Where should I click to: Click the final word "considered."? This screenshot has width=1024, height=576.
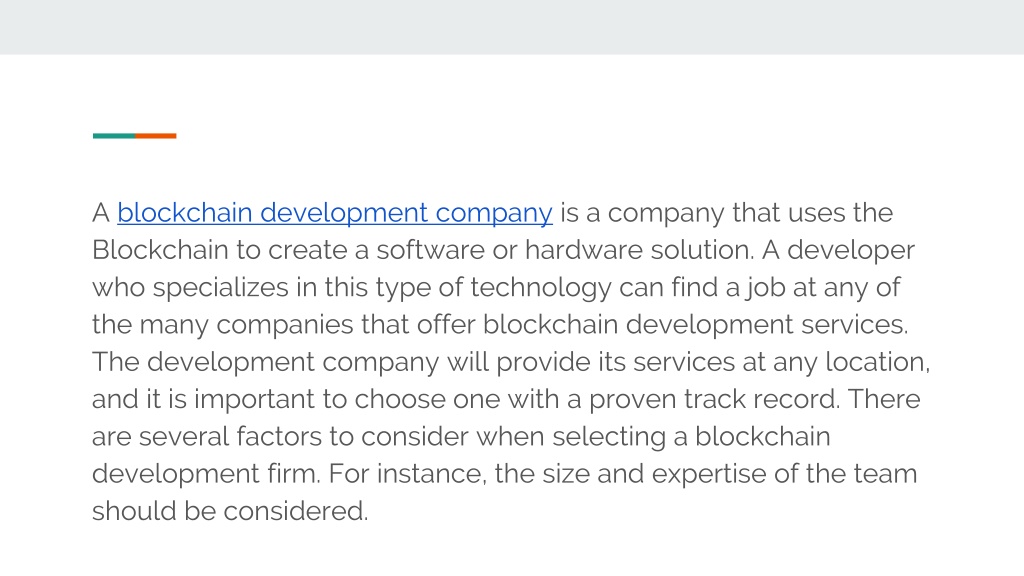pyautogui.click(x=296, y=511)
